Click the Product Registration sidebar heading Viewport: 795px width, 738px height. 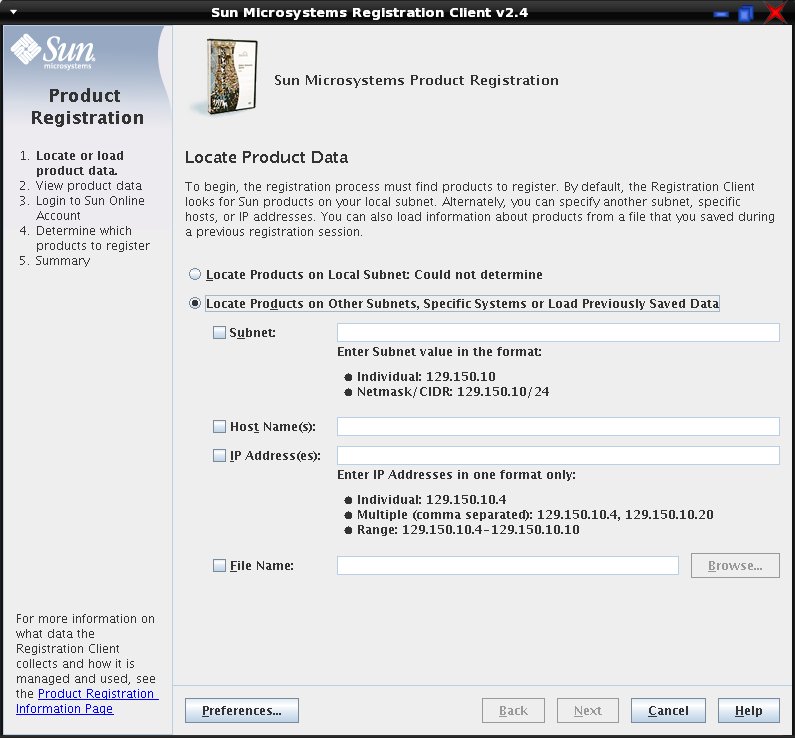pyautogui.click(x=87, y=106)
